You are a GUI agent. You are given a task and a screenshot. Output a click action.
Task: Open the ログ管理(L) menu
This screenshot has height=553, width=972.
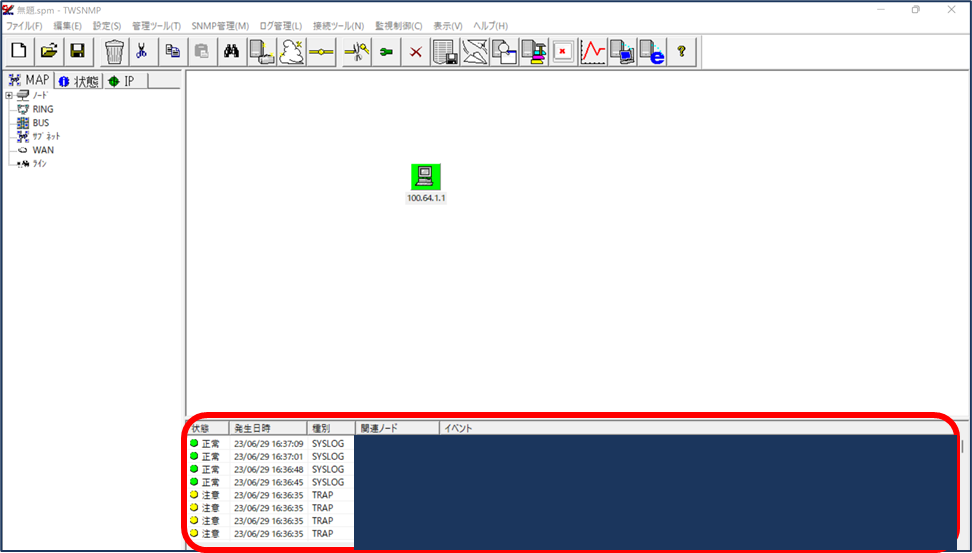tap(280, 26)
